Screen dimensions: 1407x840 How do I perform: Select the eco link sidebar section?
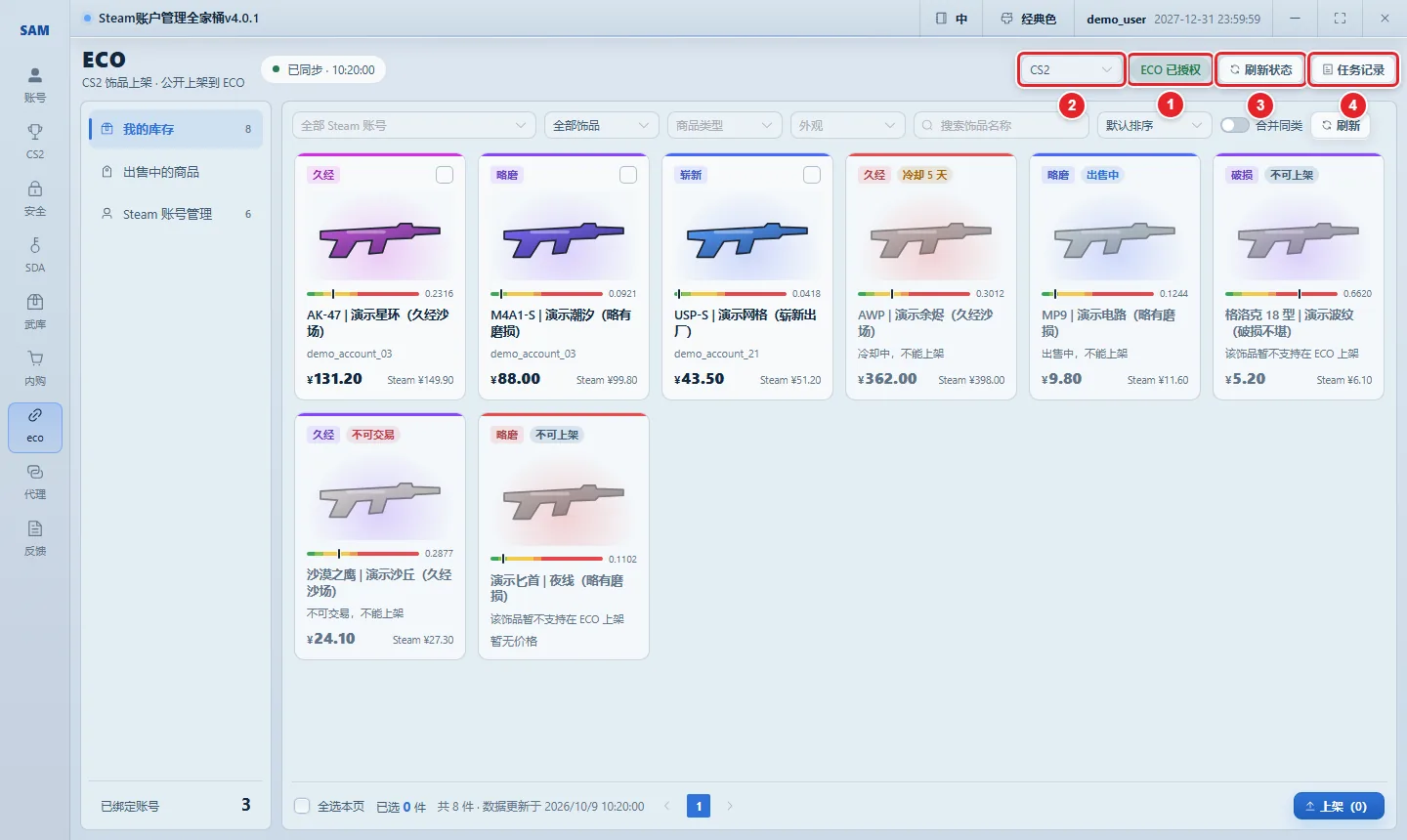coord(35,427)
